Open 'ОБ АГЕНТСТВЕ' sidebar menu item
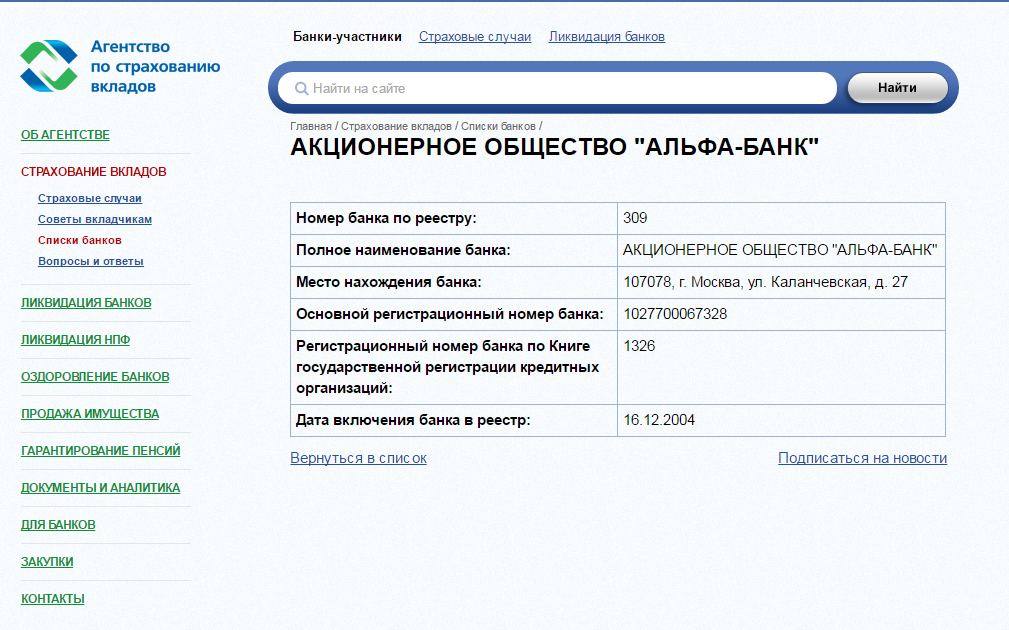This screenshot has height=630, width=1009. [x=65, y=134]
